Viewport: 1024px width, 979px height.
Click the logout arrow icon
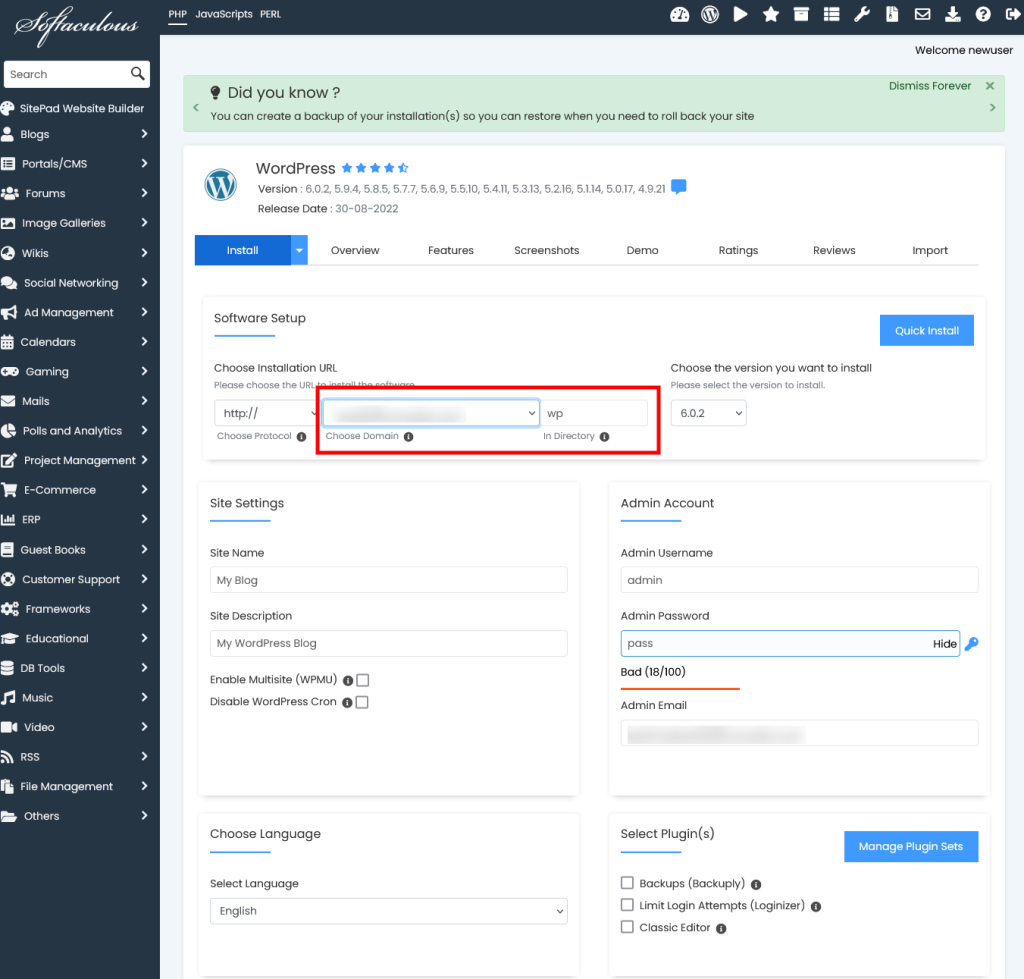[x=1011, y=14]
